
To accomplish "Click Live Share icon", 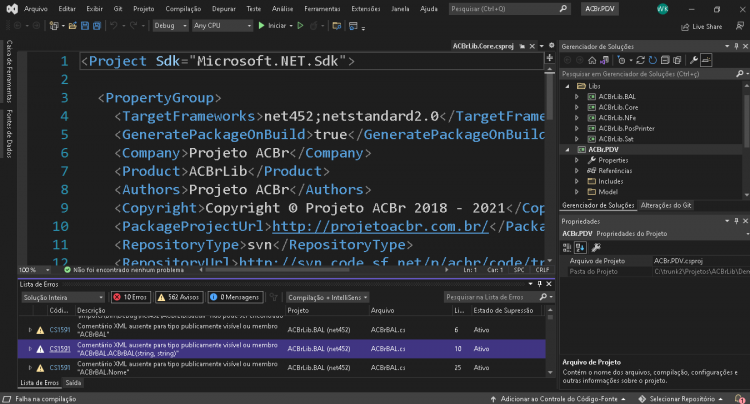I will click(702, 27).
